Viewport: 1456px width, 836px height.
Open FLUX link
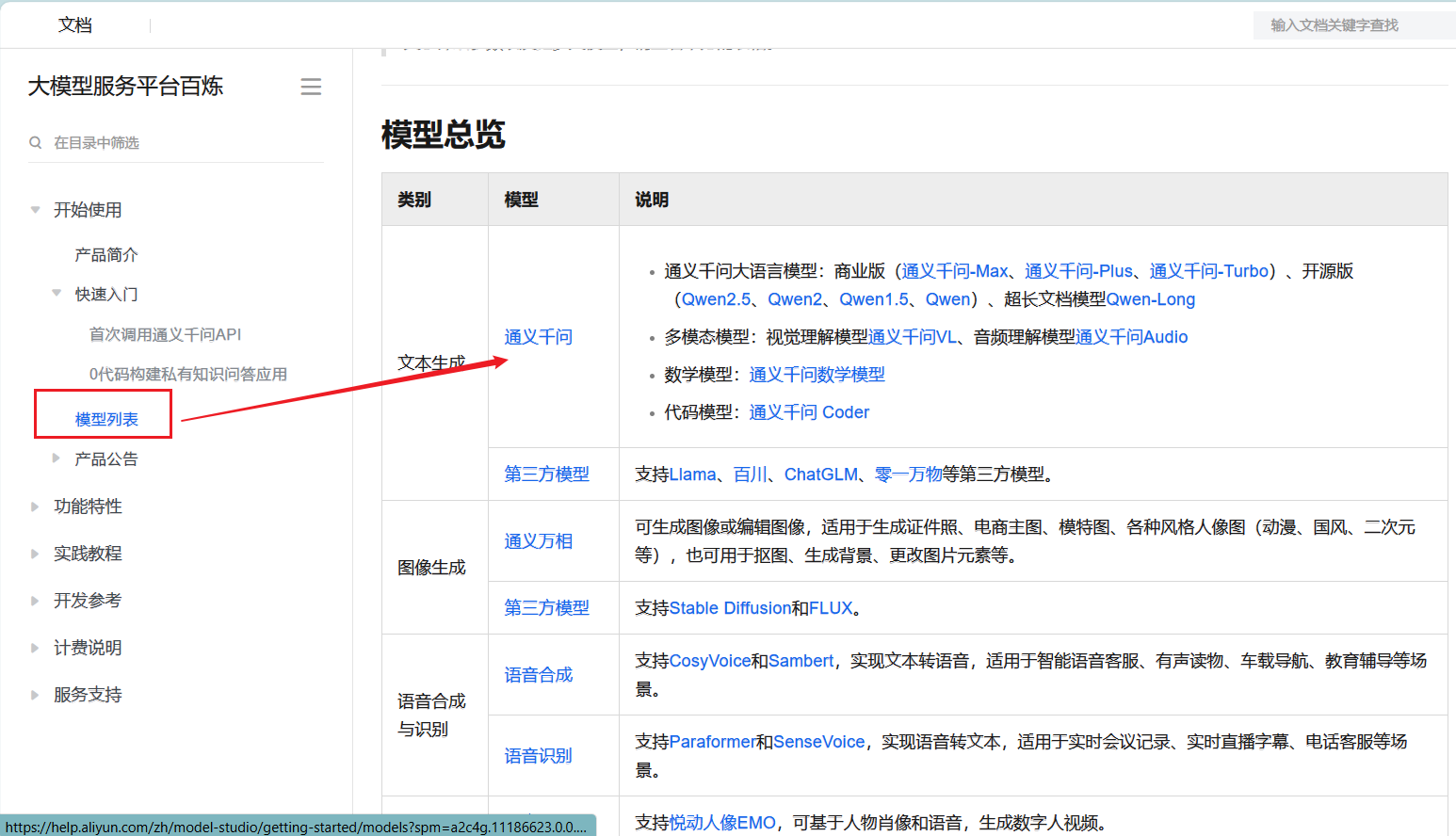point(831,608)
